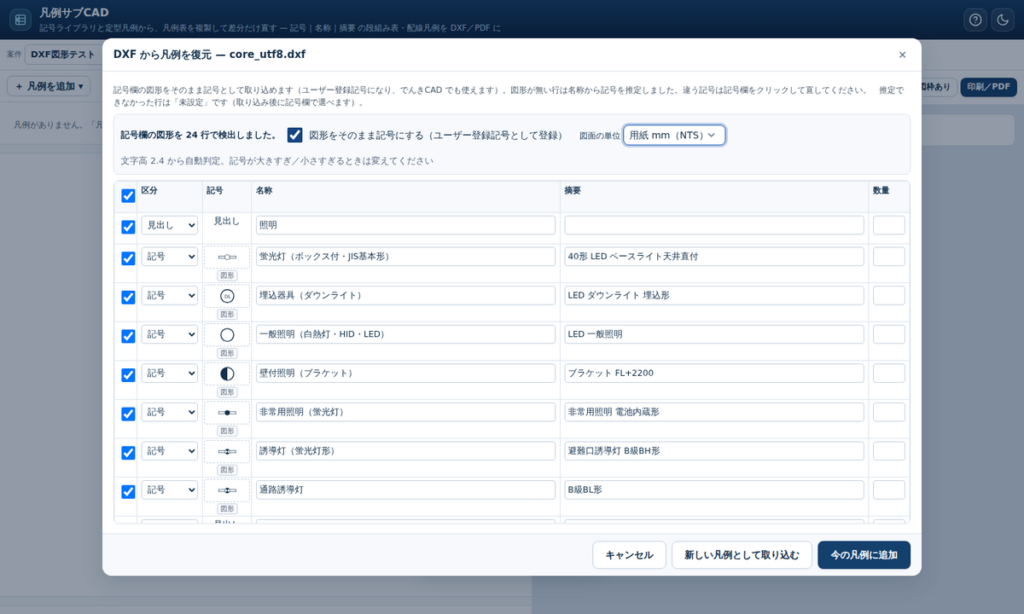Open 区分 dropdown for 一般照明 row
Screen dimensions: 1024x614
(x=169, y=334)
